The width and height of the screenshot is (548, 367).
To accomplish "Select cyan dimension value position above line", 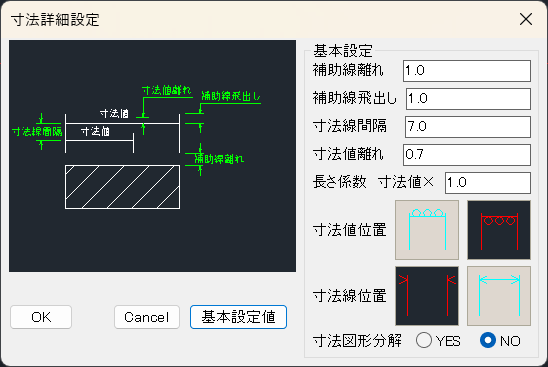I will click(427, 230).
